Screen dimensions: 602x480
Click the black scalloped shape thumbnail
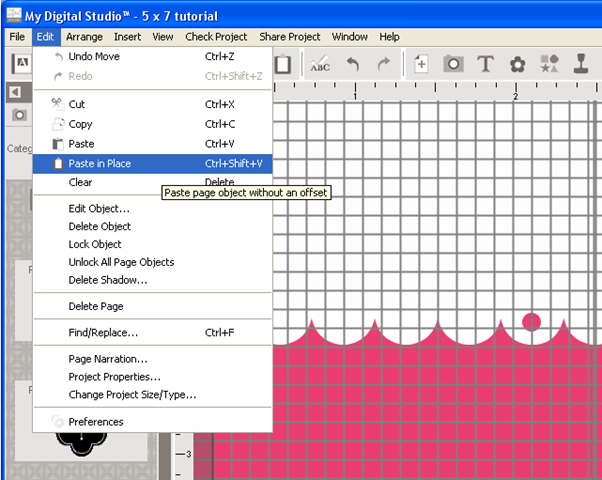coord(81,444)
